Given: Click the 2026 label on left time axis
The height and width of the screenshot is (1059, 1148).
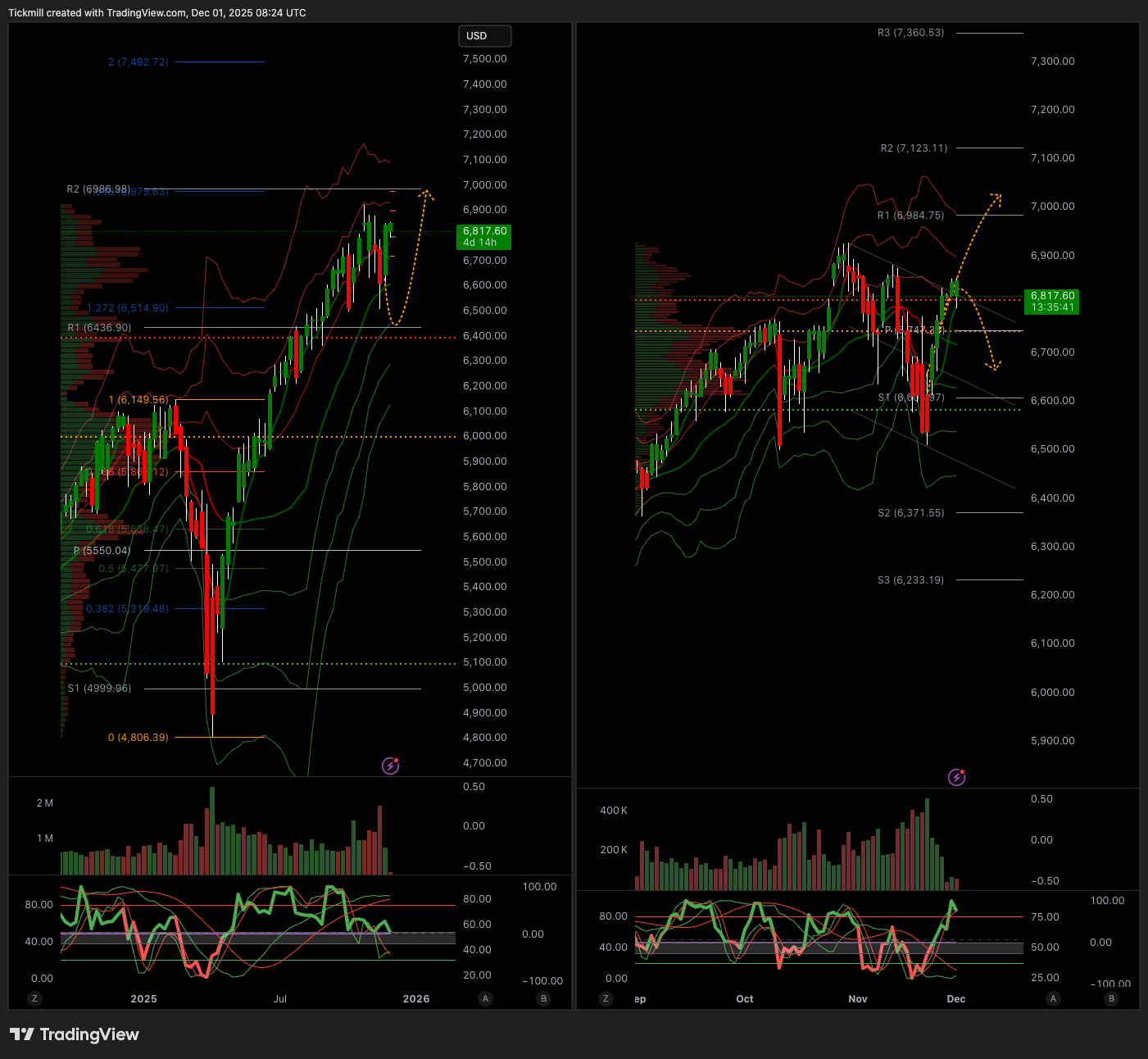Looking at the screenshot, I should 415,998.
